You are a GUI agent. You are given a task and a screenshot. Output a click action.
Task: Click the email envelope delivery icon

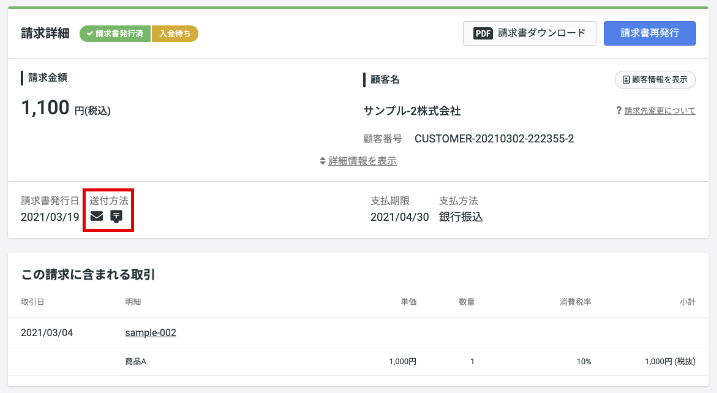coord(96,216)
